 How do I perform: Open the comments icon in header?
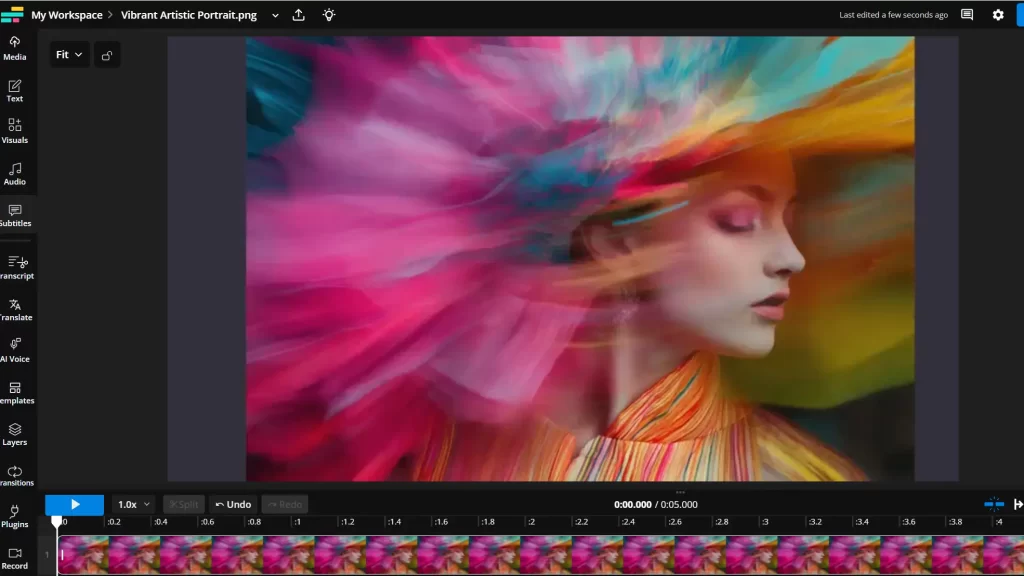coord(967,15)
